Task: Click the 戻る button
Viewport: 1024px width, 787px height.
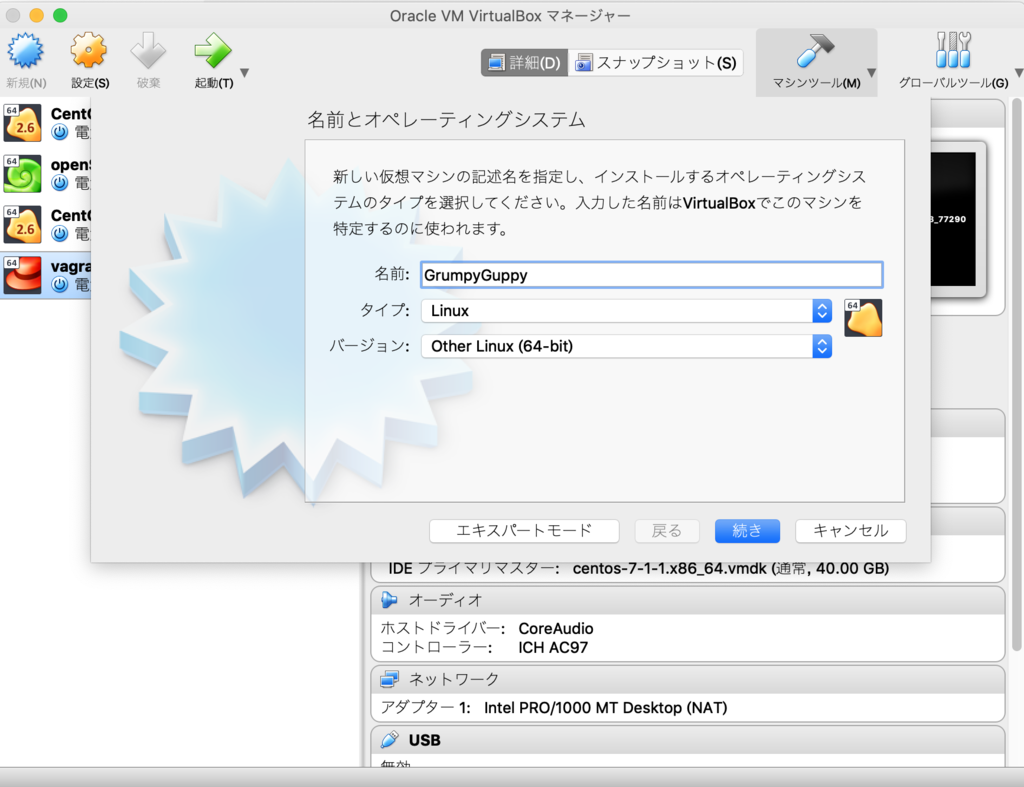Action: (x=667, y=531)
